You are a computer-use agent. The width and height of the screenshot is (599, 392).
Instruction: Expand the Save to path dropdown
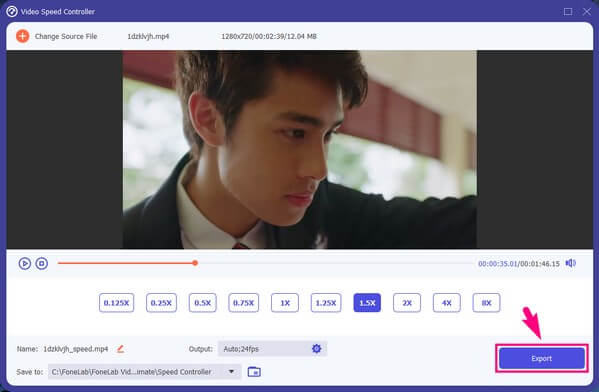231,372
